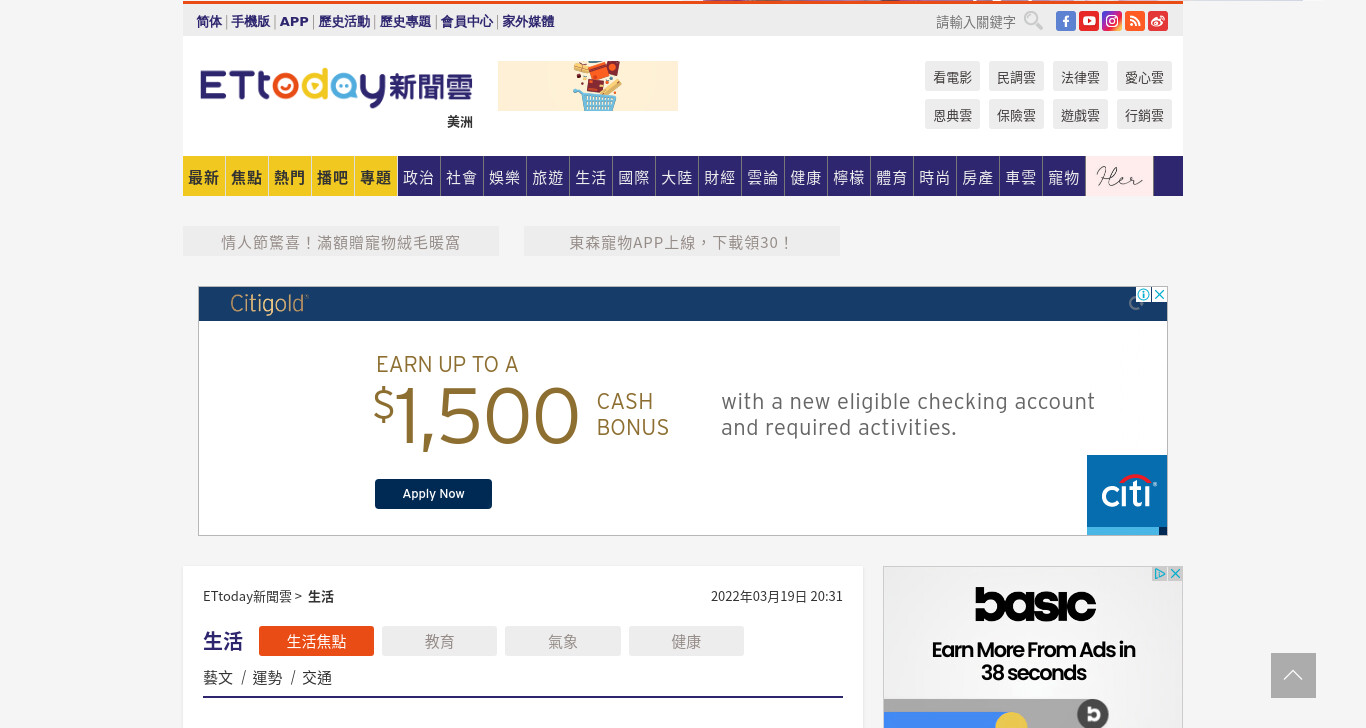Click the 保險雲 button
Screen dimensions: 1366x728
1016,114
